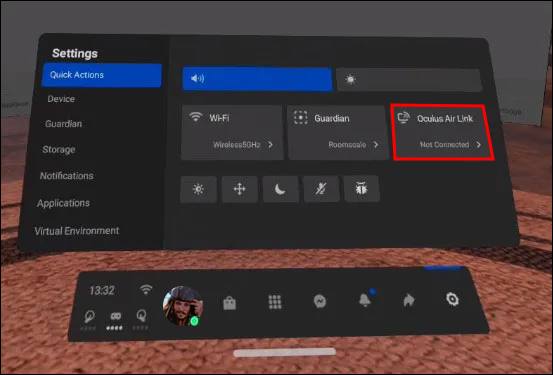Click the Sharing arrow icon in dock

[409, 300]
